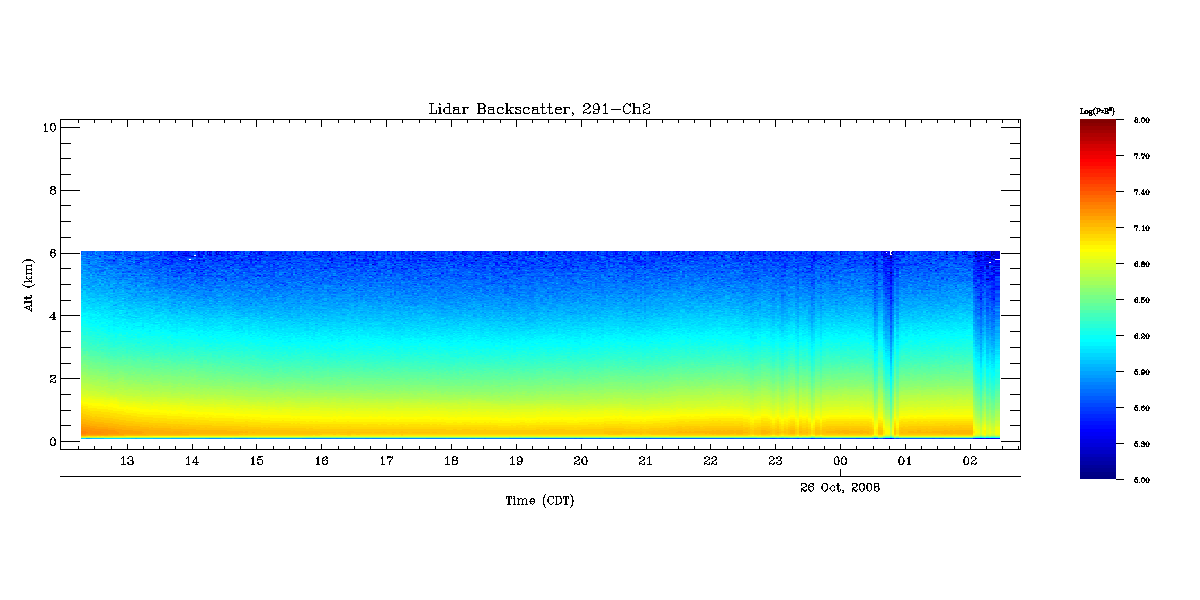Click the '16' hour tick label
The image size is (1200, 600).
[321, 461]
